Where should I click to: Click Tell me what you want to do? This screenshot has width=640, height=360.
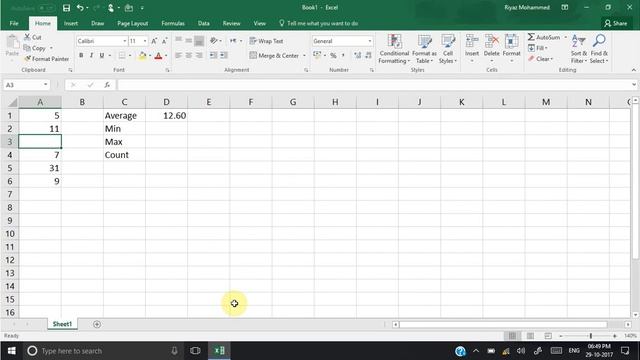(319, 24)
